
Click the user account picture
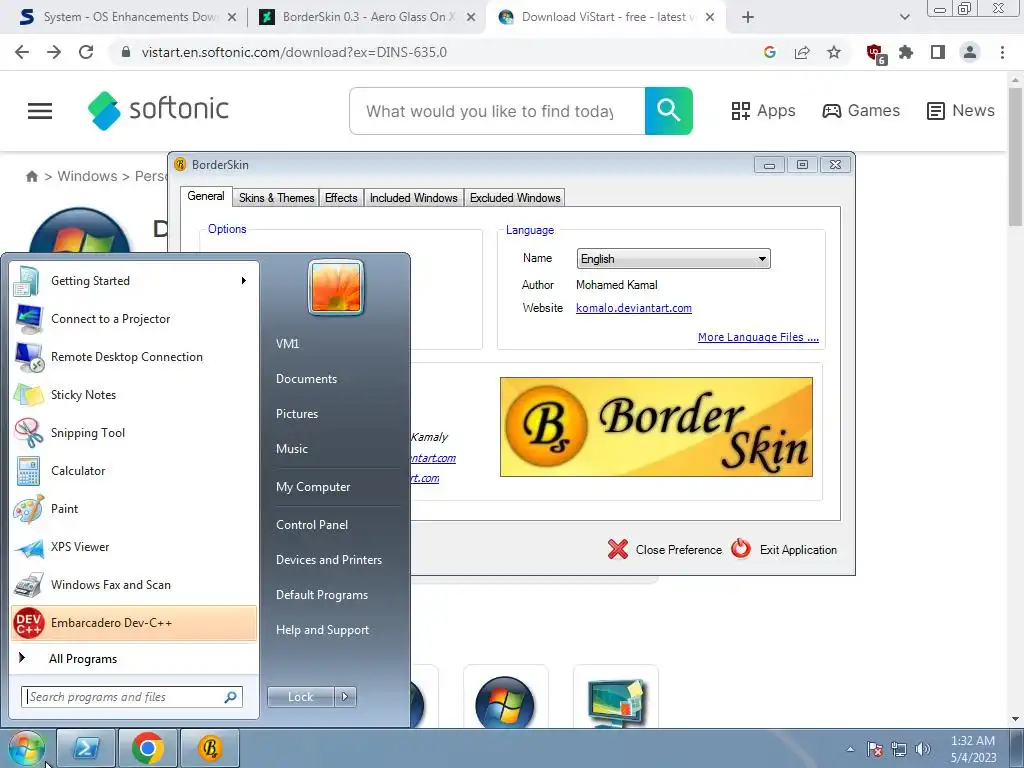tap(336, 287)
